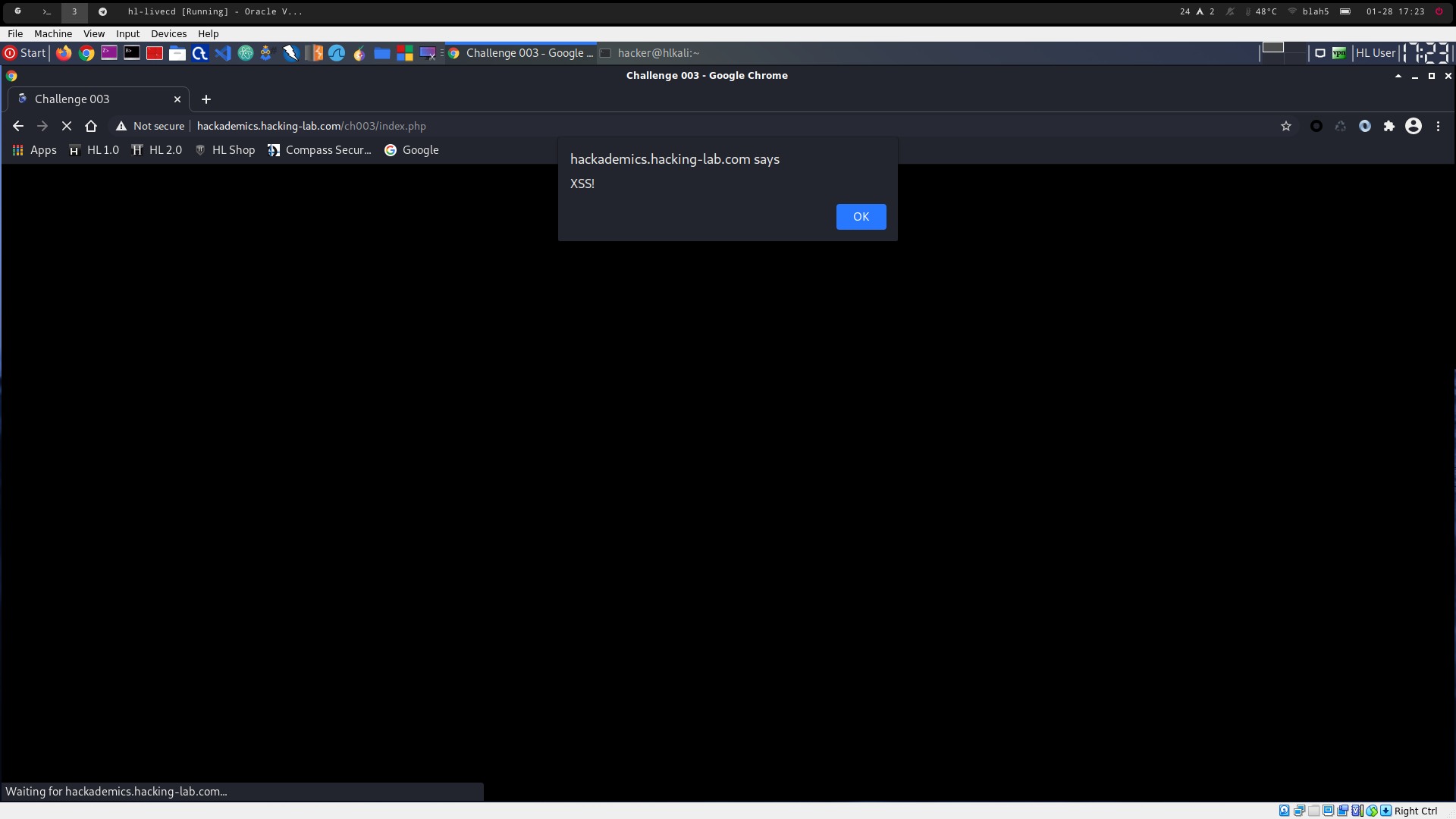Screen dimensions: 1456x819
Task: Open the Apps bookmarks shortcut
Action: (x=35, y=150)
